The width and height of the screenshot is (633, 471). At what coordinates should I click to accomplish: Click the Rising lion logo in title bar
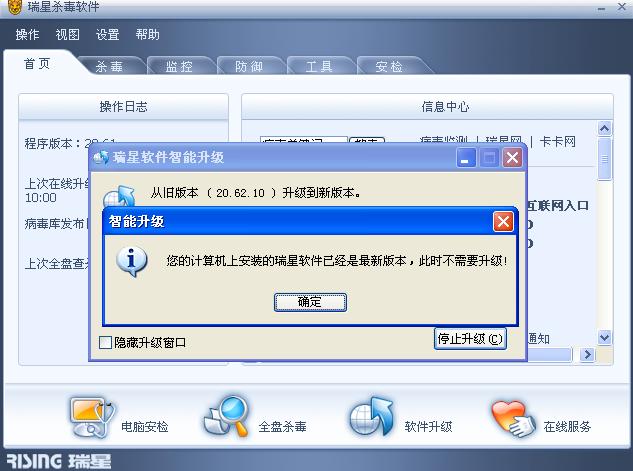coord(15,7)
